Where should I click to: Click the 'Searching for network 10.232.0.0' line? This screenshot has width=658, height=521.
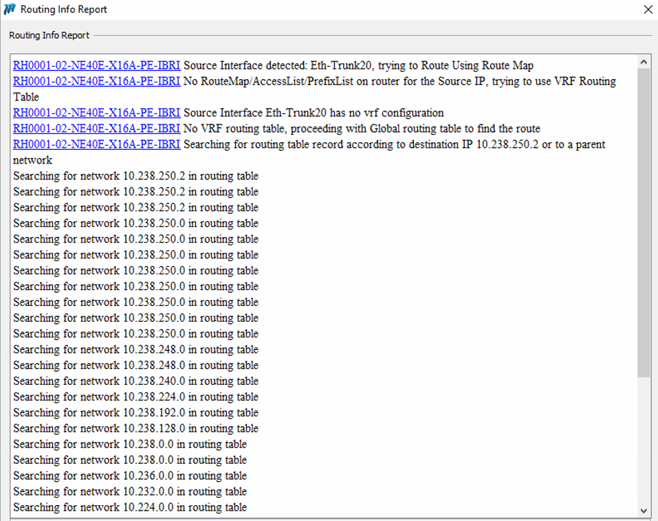coord(129,492)
